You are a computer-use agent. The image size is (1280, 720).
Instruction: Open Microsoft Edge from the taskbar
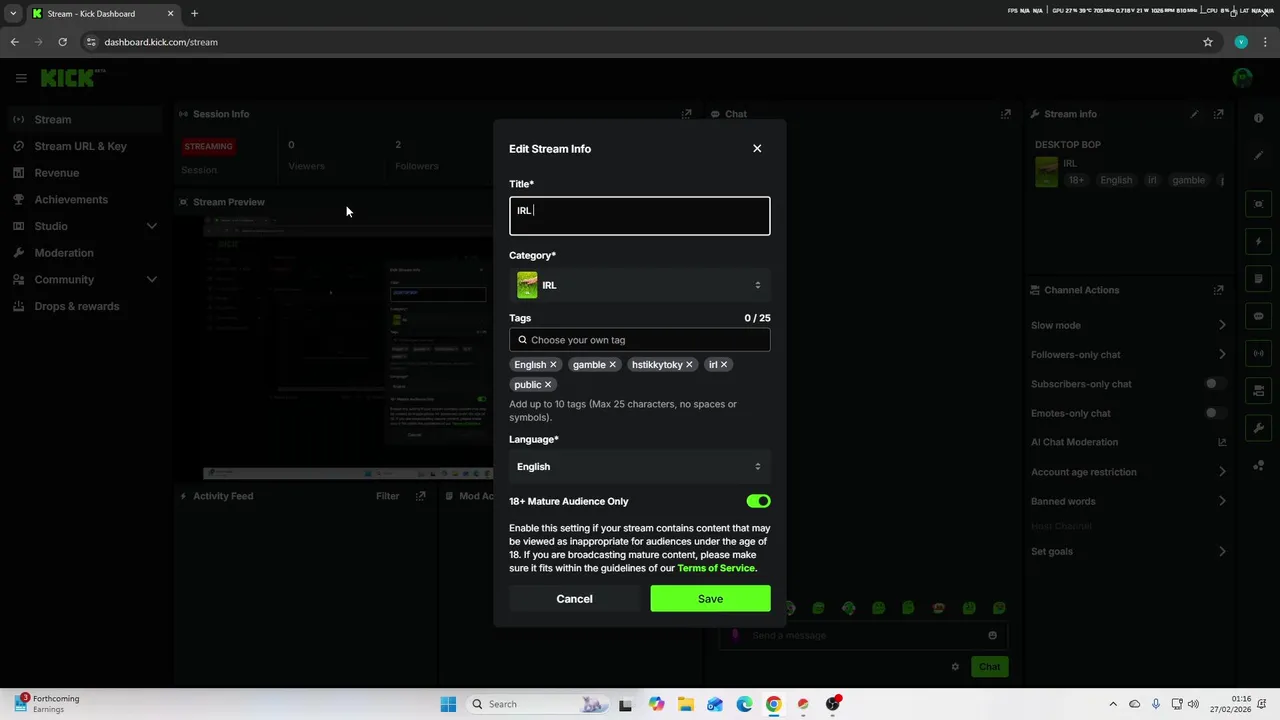pos(744,704)
